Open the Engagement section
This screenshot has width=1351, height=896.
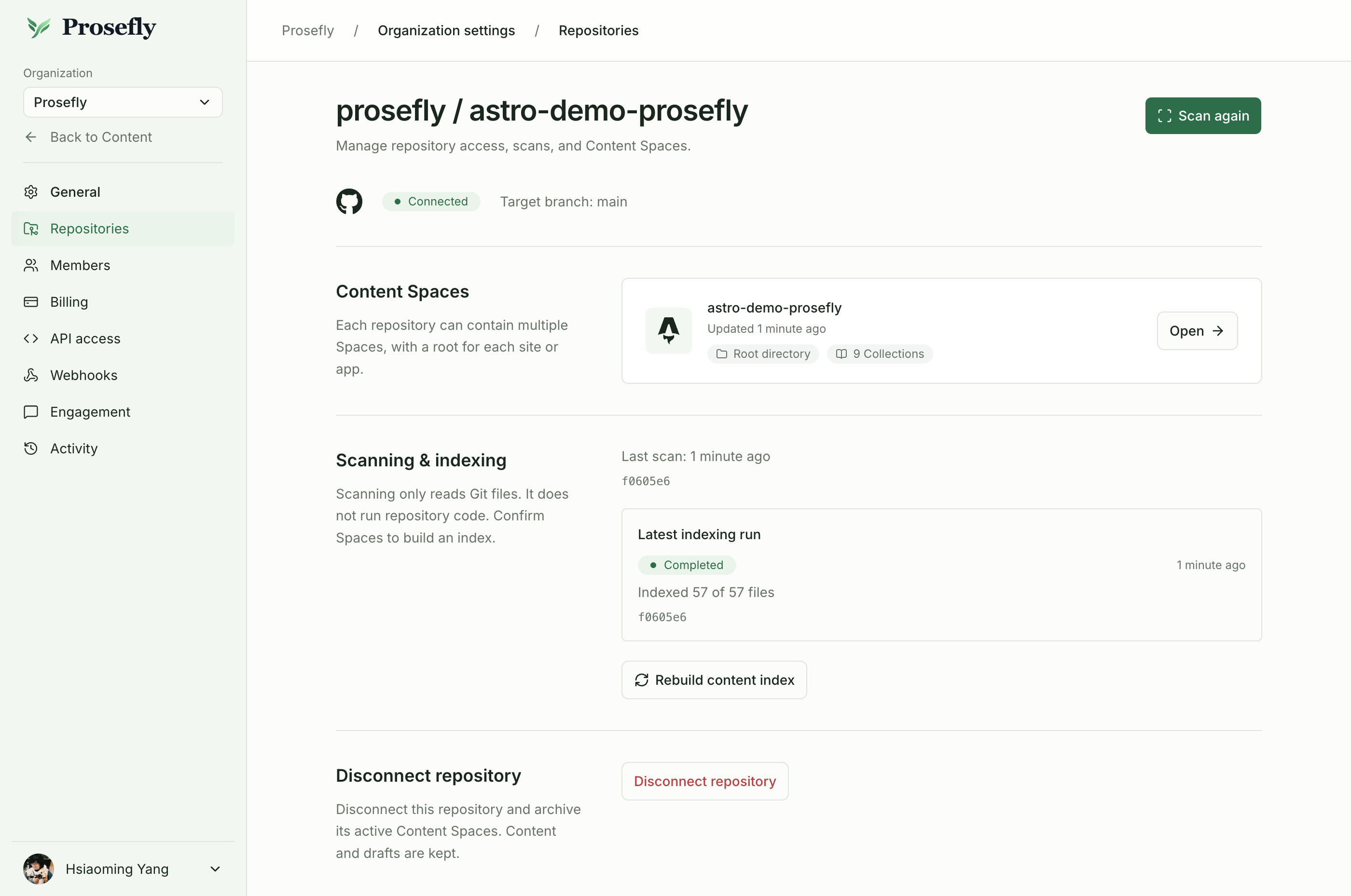pyautogui.click(x=123, y=411)
